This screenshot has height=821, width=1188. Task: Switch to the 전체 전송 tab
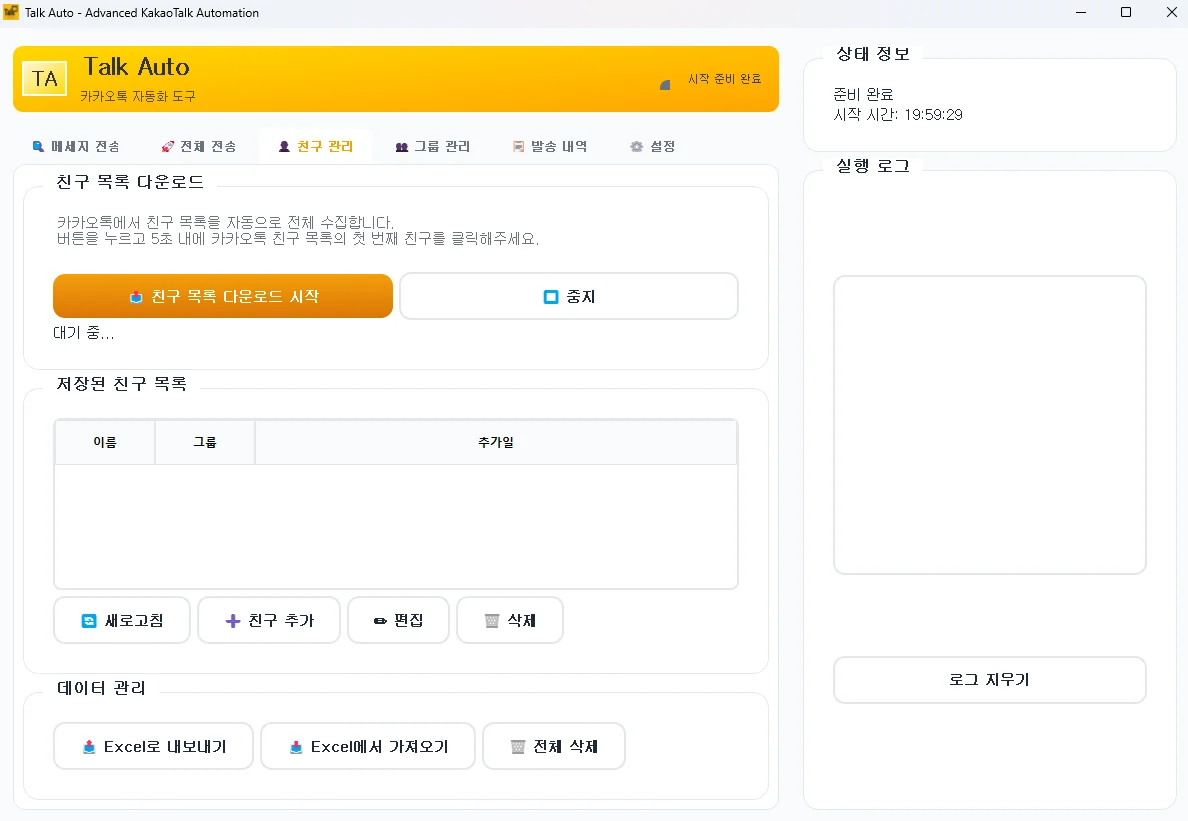coord(199,146)
